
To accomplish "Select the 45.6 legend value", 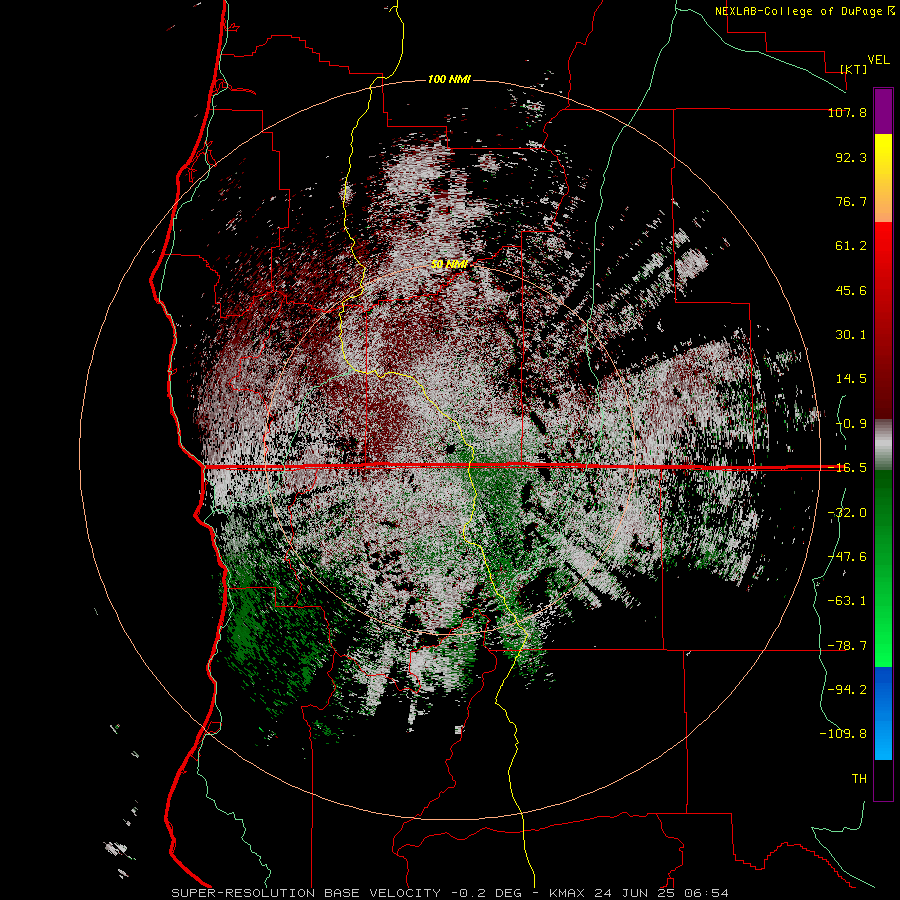I will pos(851,290).
